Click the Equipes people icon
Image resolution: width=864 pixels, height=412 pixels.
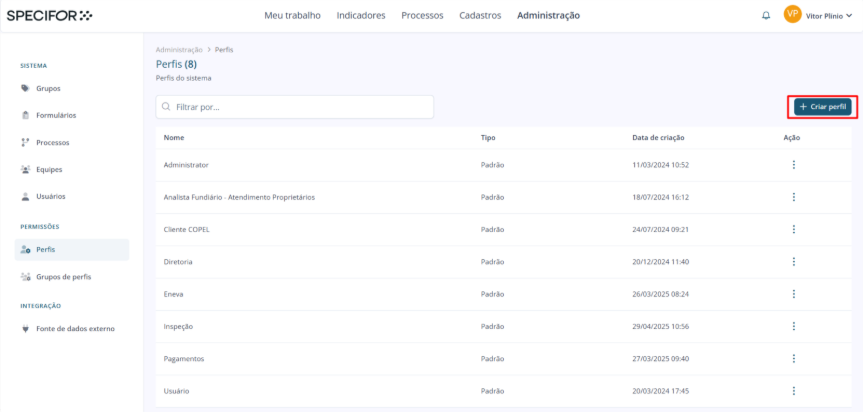coord(25,169)
